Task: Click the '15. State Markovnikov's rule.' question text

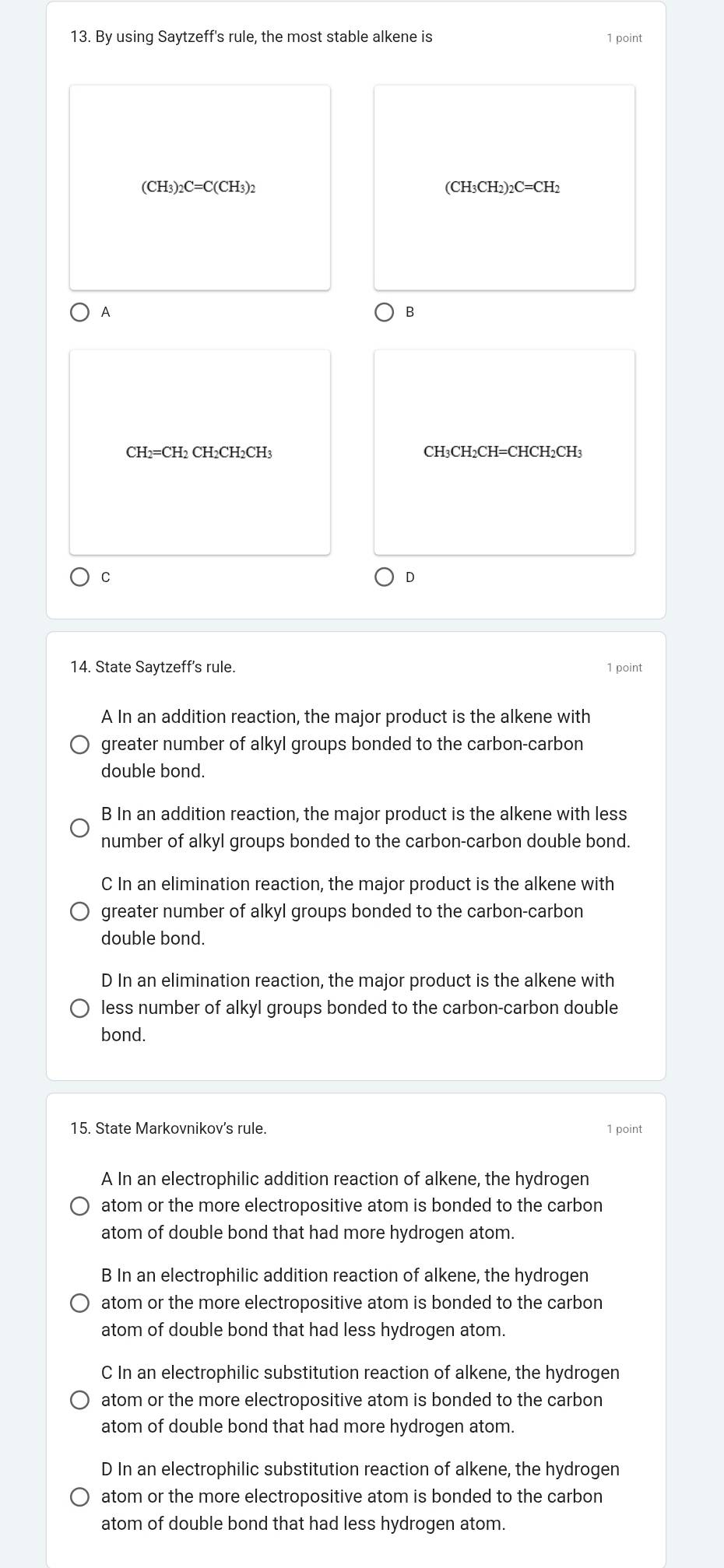Action: point(168,1128)
